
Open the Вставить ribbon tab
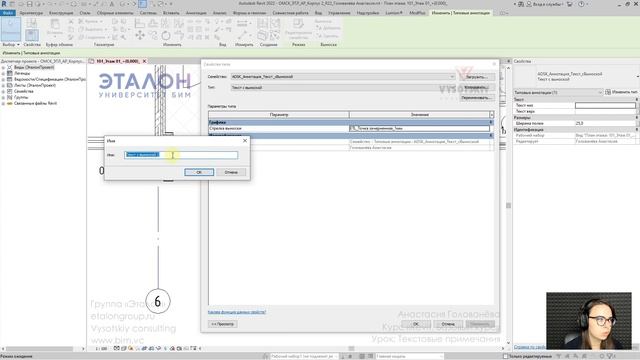[x=171, y=13]
